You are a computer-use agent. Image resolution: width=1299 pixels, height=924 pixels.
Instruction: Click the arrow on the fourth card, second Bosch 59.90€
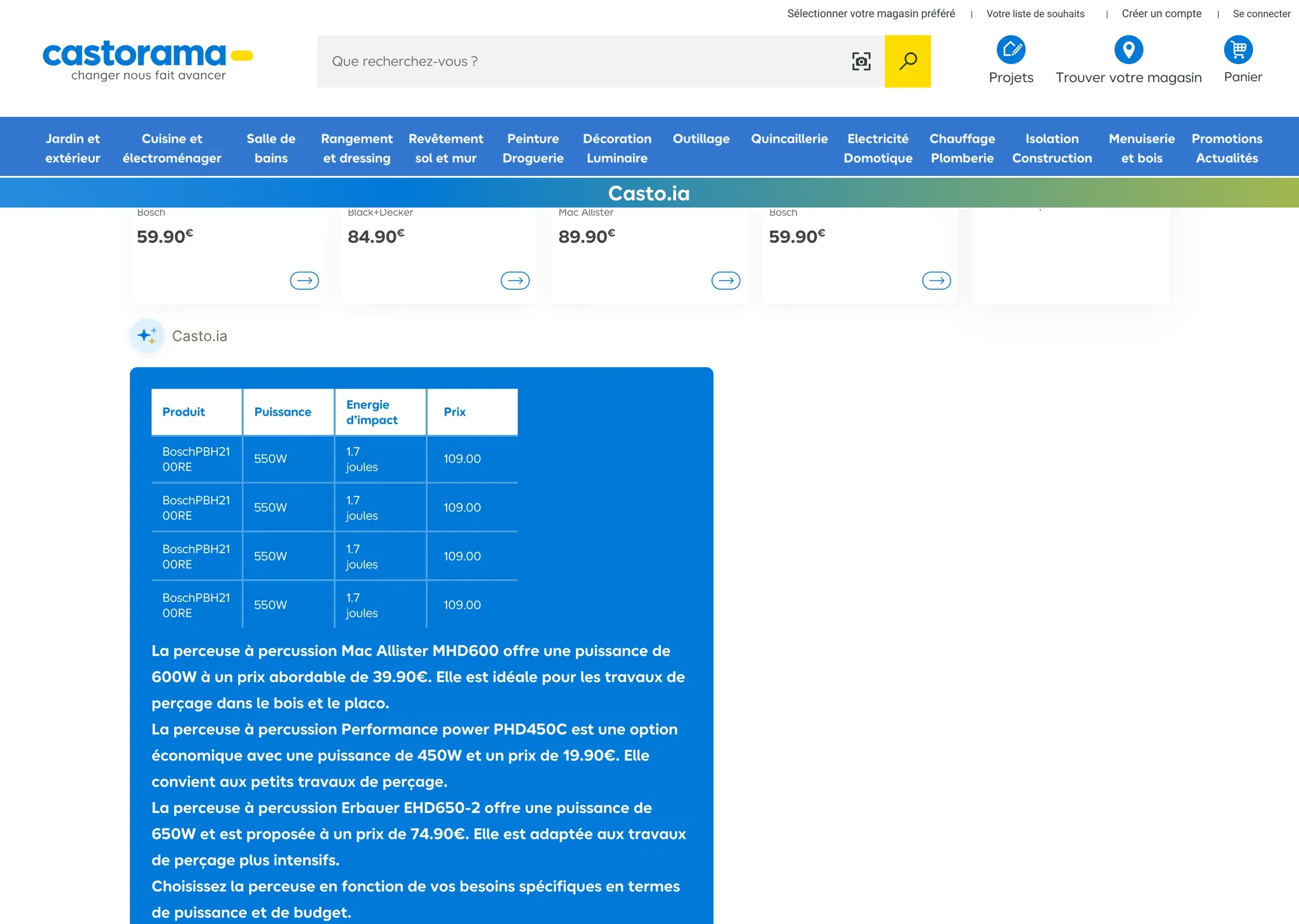click(937, 280)
